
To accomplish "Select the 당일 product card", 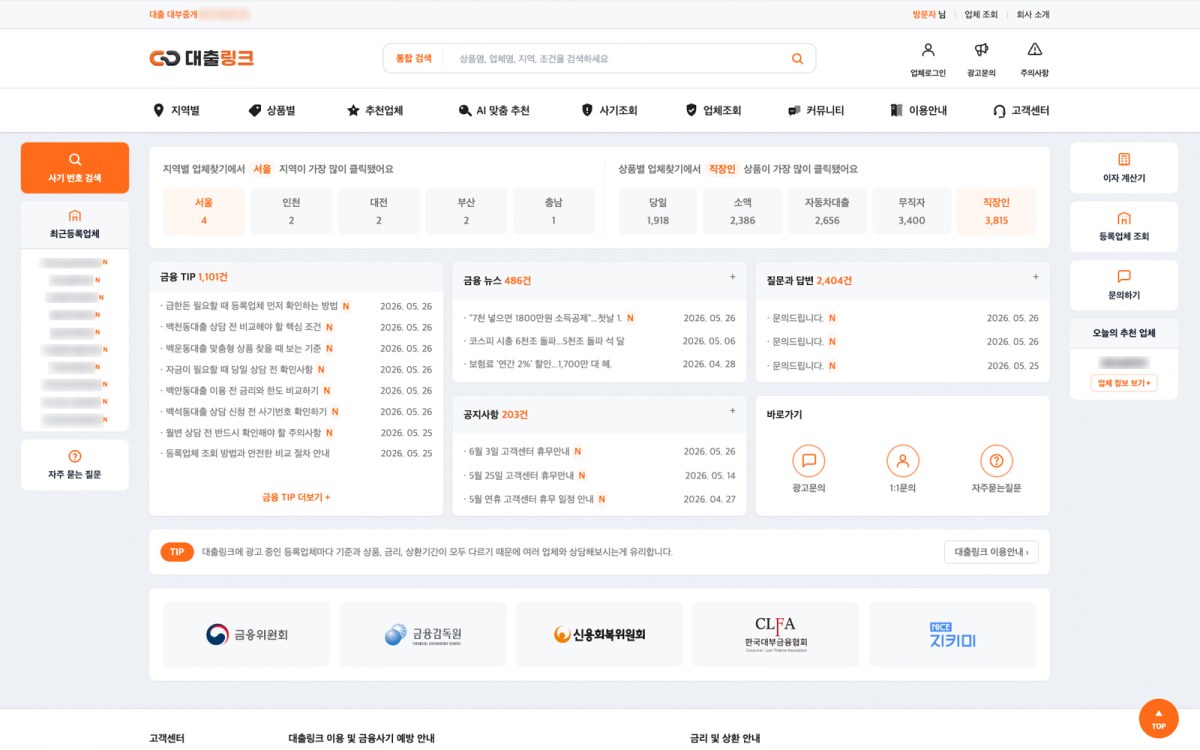I will click(x=658, y=211).
